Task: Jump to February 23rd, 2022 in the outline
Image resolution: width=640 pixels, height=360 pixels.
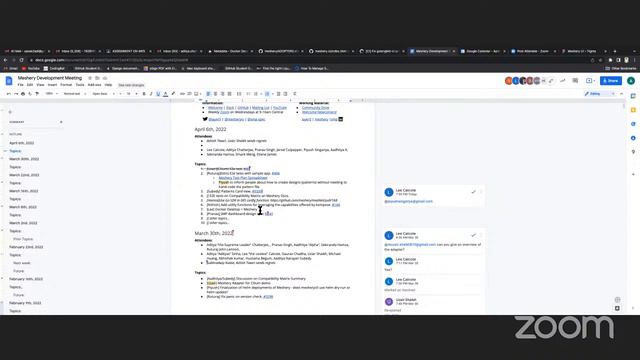Action: pyautogui.click(x=26, y=247)
